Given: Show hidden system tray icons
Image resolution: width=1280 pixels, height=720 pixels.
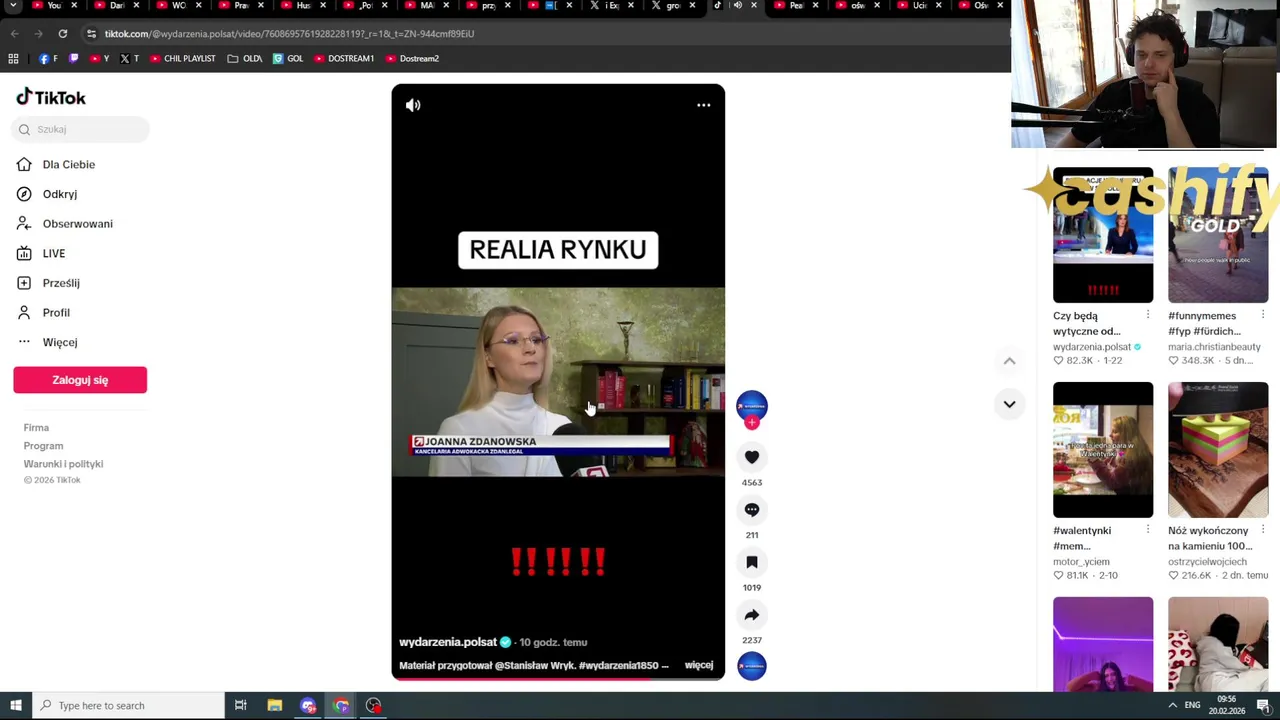Looking at the screenshot, I should coord(1172,706).
